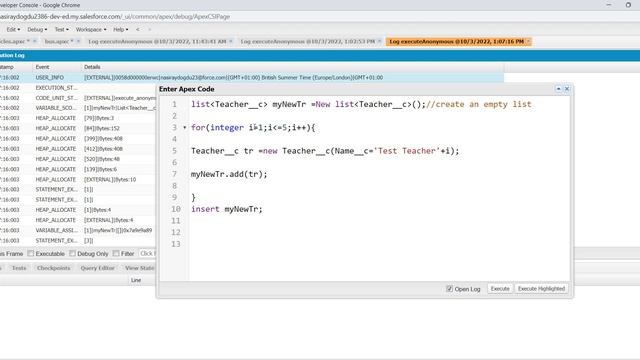Viewport: 640px width, 360px height.
Task: Toggle code fold arrow on line 3
Action: click(184, 128)
